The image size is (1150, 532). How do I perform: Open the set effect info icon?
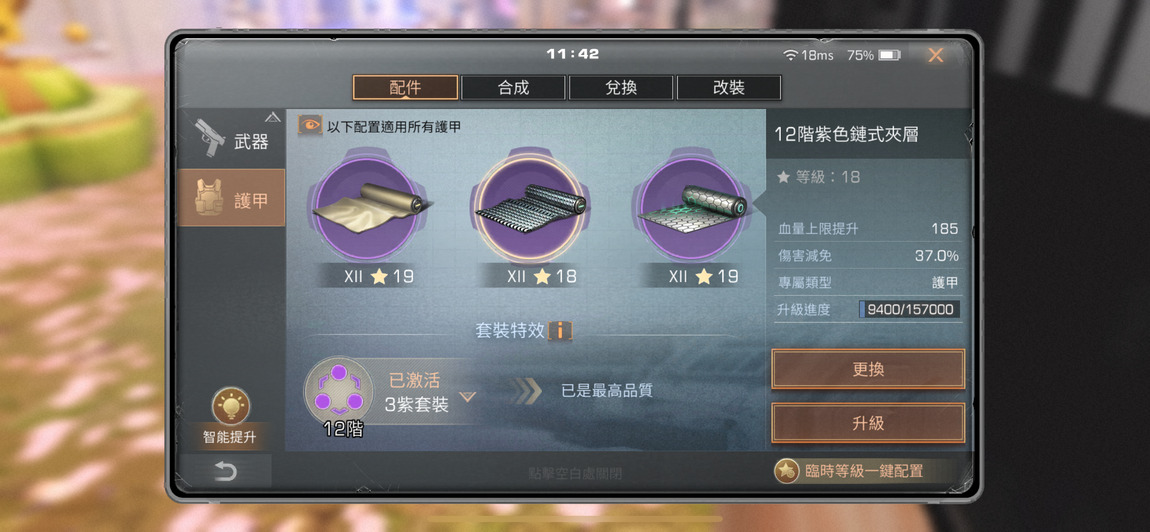coord(560,331)
